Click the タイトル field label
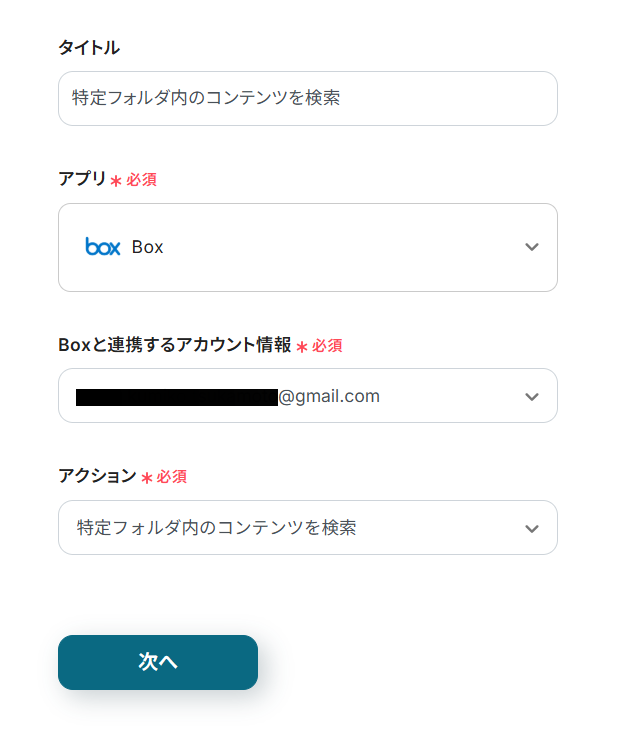This screenshot has height=729, width=618. 89,47
